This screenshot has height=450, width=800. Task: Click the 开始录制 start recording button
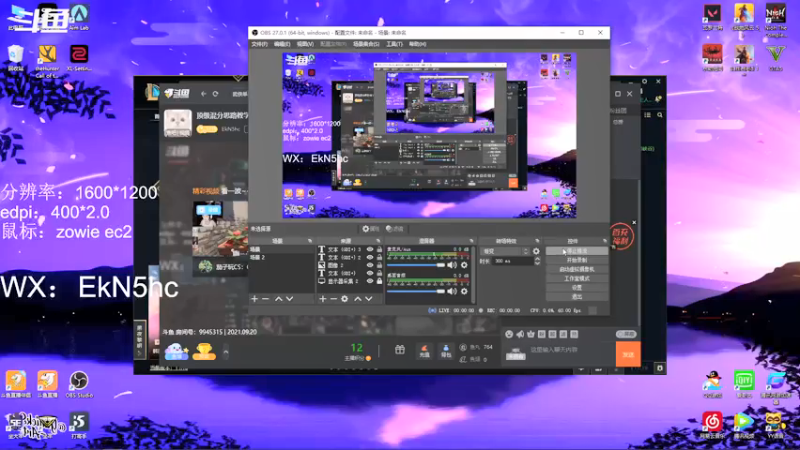click(577, 260)
